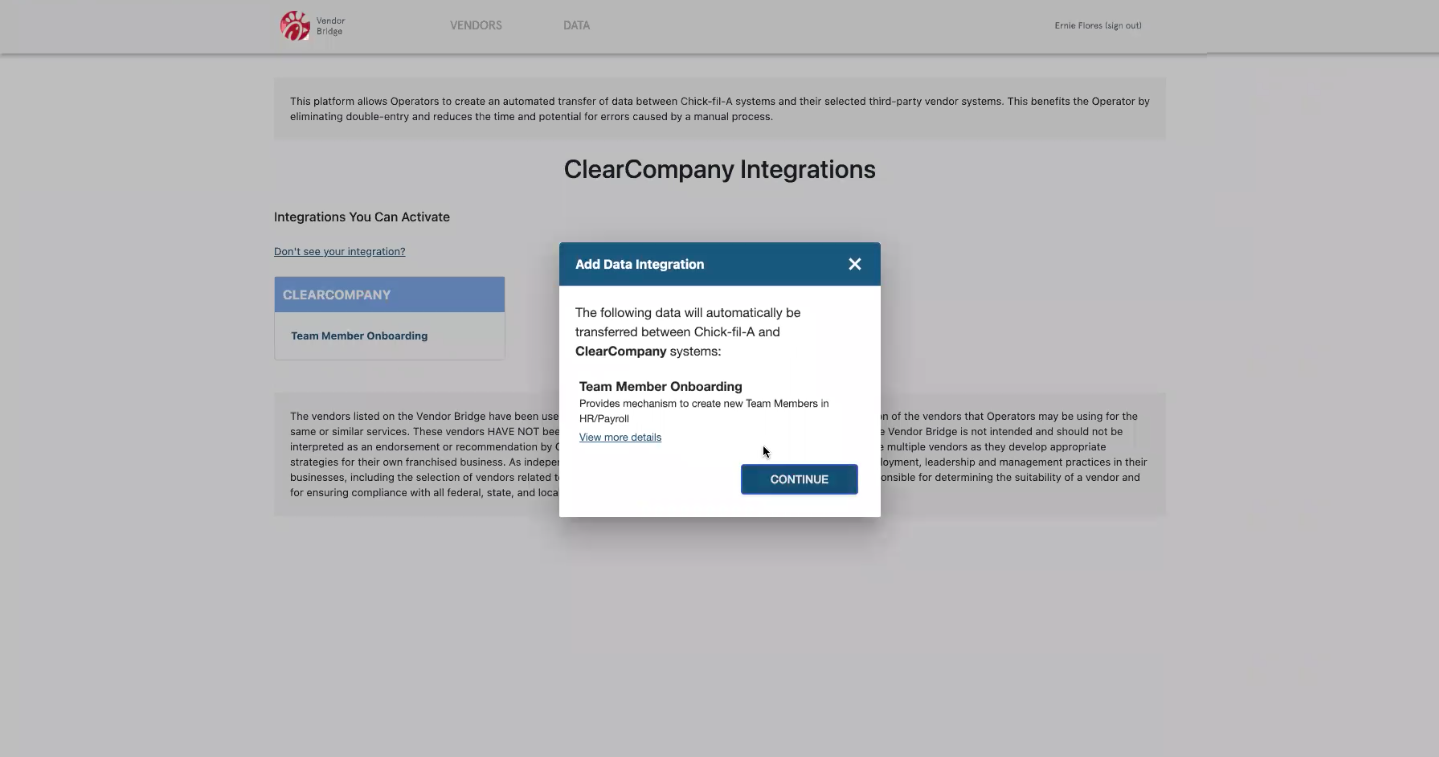Click the CLEARCOMPANY card header
Viewport: 1439px width, 757px height.
(390, 295)
